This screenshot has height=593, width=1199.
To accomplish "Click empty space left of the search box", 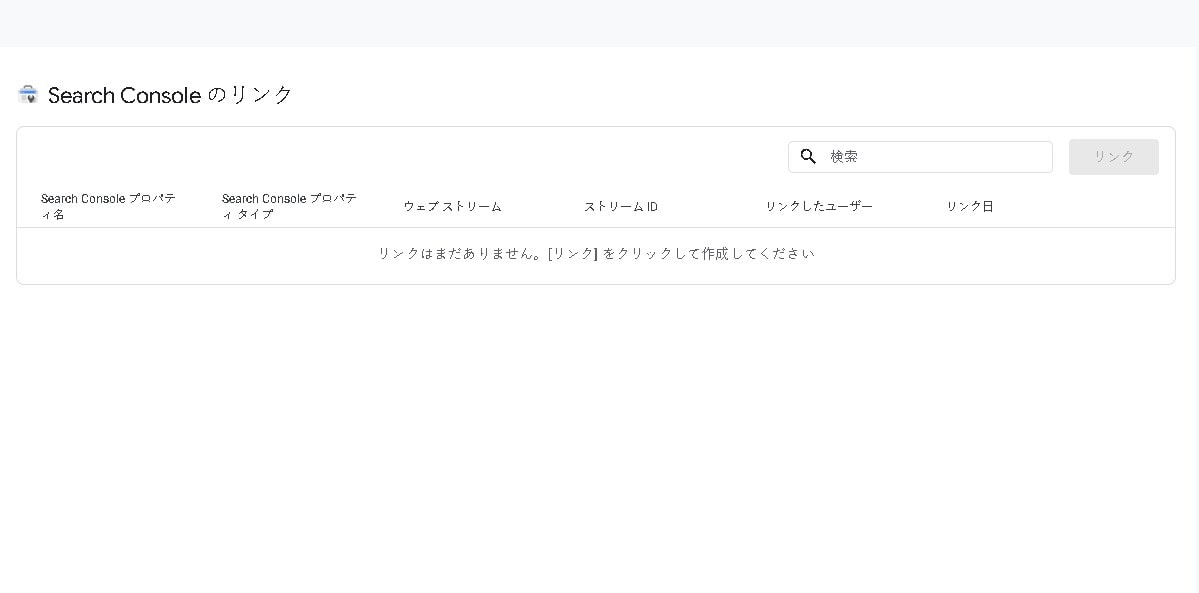I will tap(400, 157).
